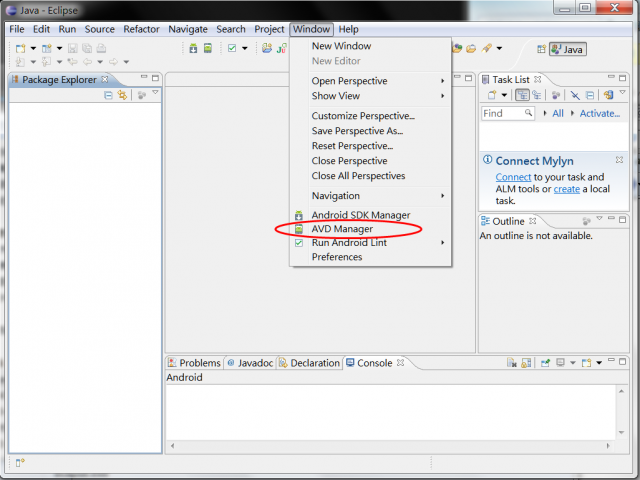
Task: Click the Find field in Task List
Action: pos(508,113)
